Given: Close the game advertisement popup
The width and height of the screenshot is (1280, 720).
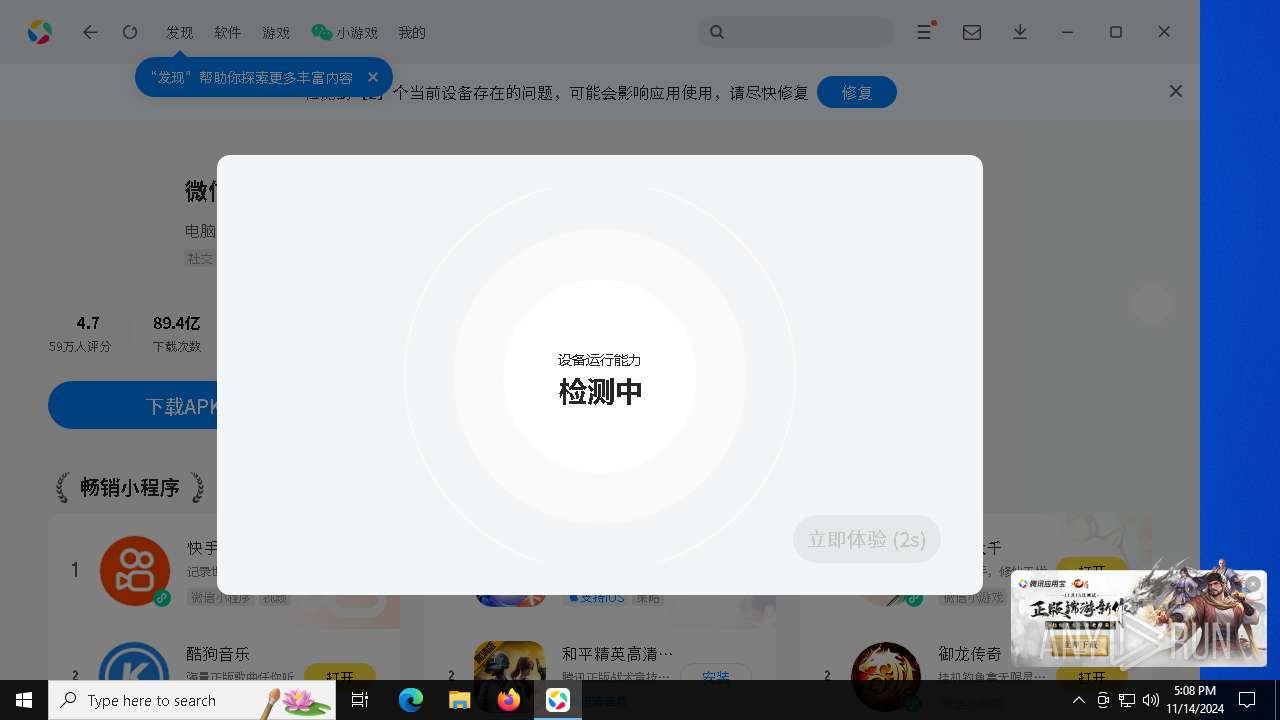Looking at the screenshot, I should tap(1252, 584).
